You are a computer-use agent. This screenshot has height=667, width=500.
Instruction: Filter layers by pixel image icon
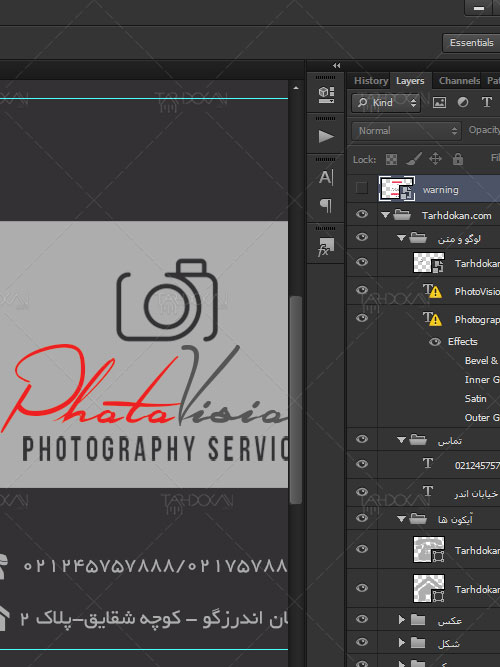pos(439,103)
